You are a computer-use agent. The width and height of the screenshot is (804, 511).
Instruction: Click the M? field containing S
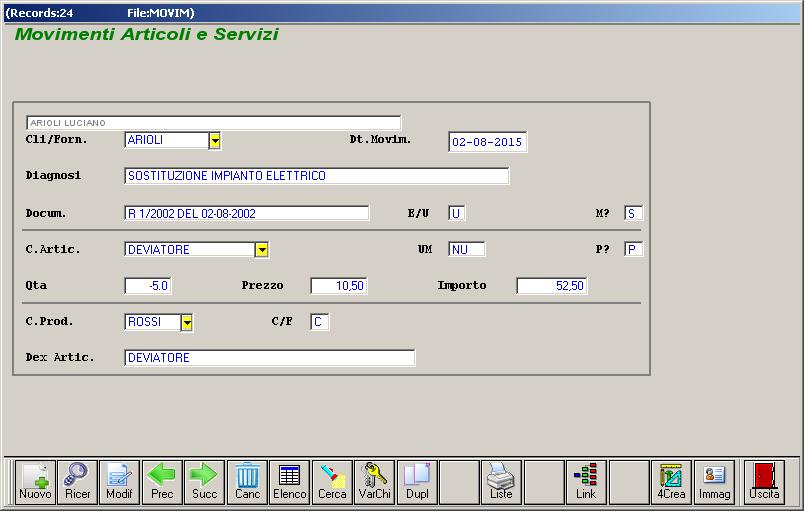(633, 213)
